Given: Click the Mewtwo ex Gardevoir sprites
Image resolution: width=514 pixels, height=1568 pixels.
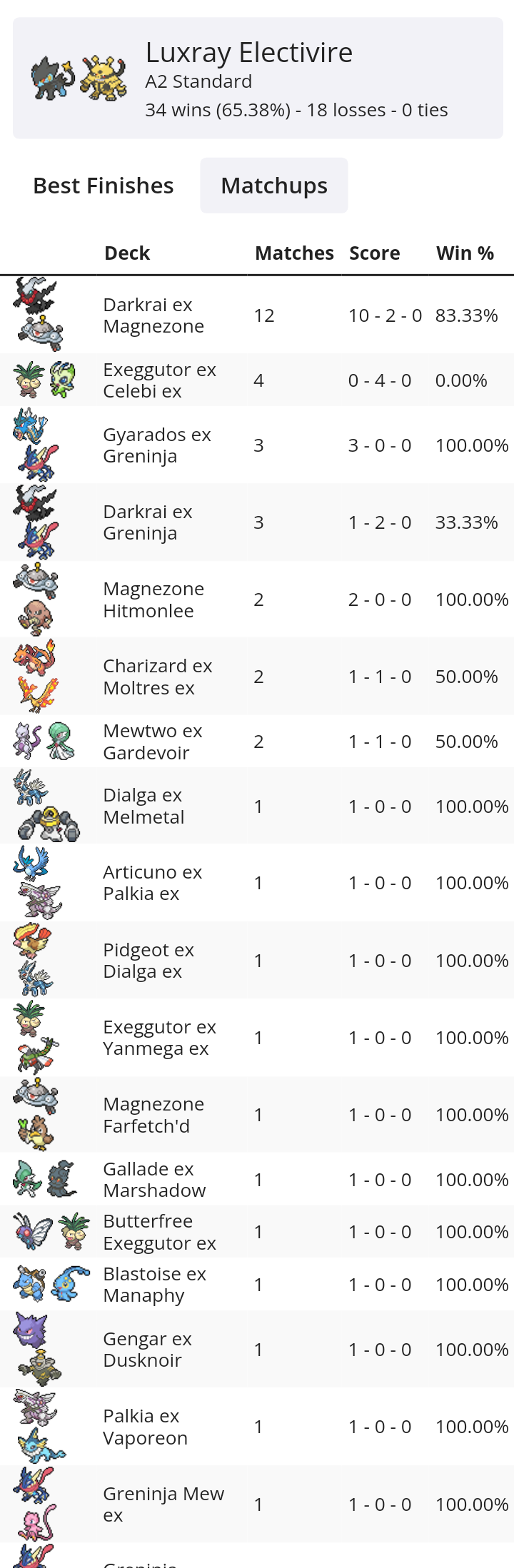Looking at the screenshot, I should point(44,741).
